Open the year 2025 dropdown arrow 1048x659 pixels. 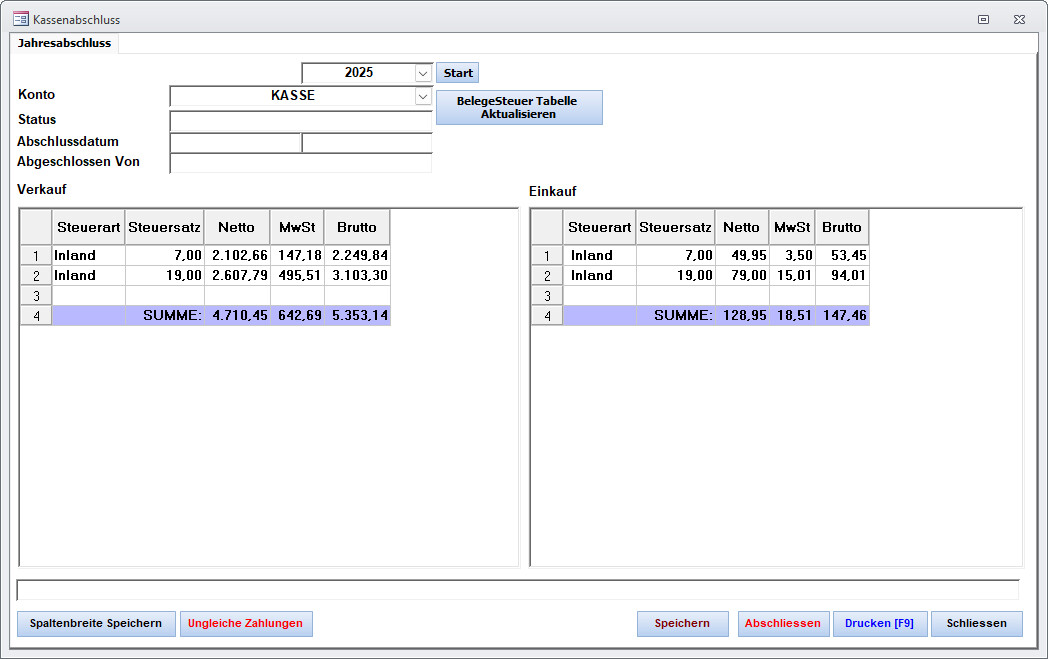[x=422, y=73]
